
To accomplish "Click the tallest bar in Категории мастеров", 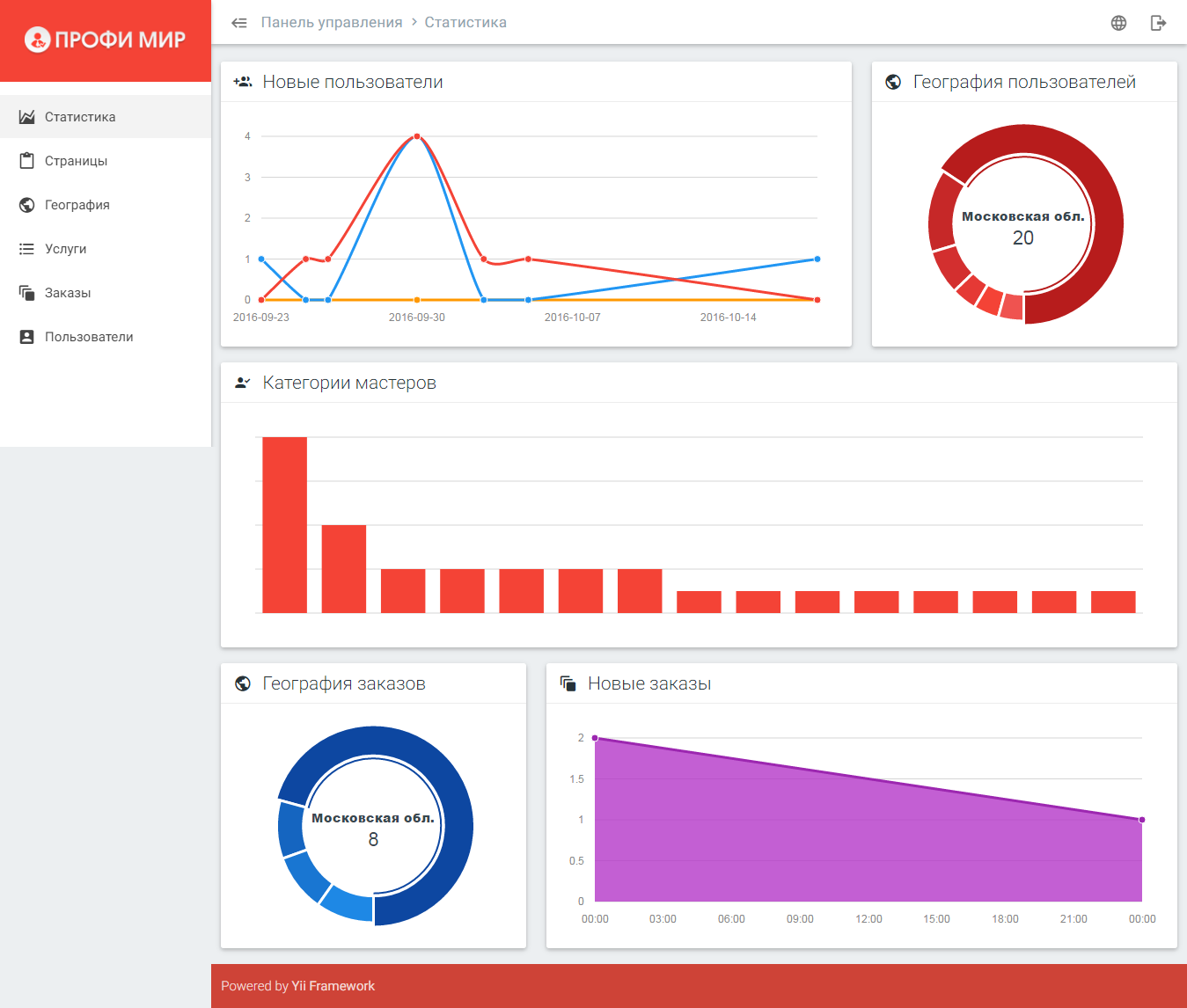I will pos(285,525).
